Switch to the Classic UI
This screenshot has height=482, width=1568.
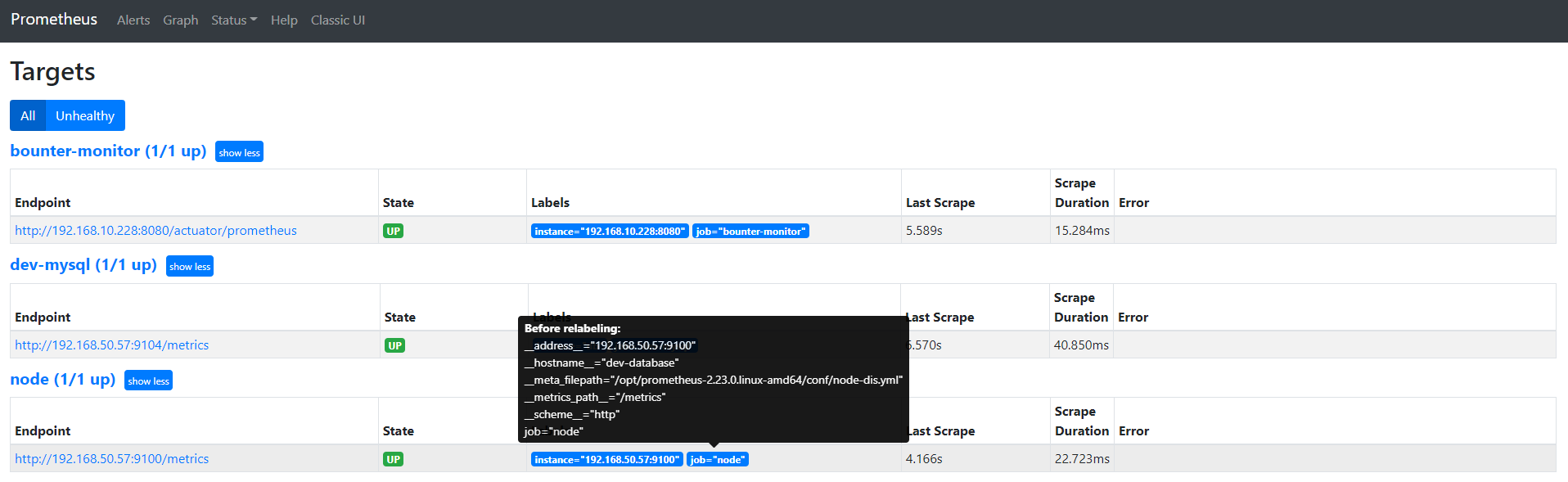point(337,20)
